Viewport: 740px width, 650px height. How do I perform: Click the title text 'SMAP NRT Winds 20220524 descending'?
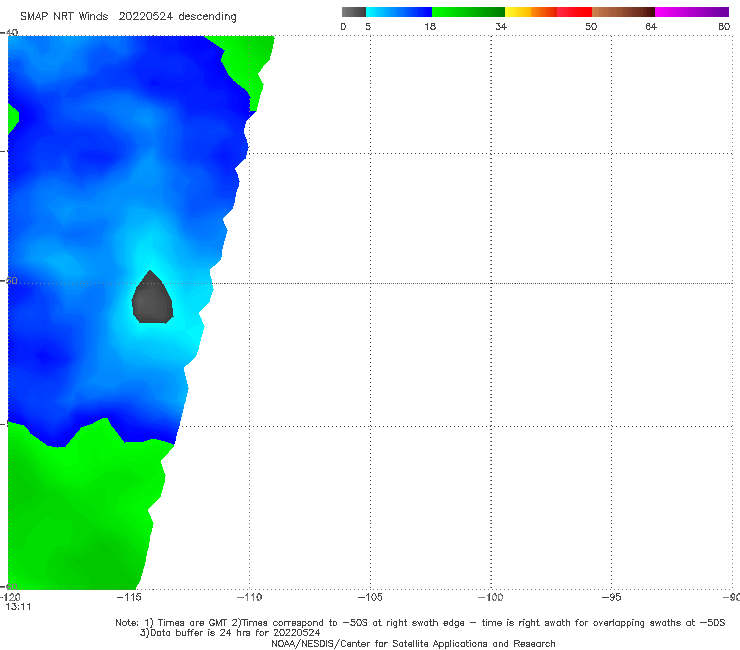coord(128,17)
